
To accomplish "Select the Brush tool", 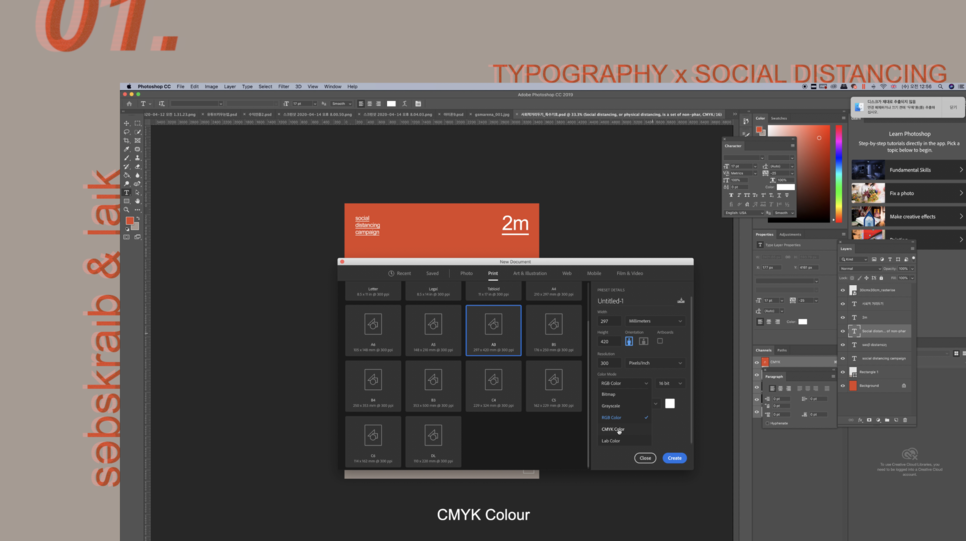I will tap(127, 158).
